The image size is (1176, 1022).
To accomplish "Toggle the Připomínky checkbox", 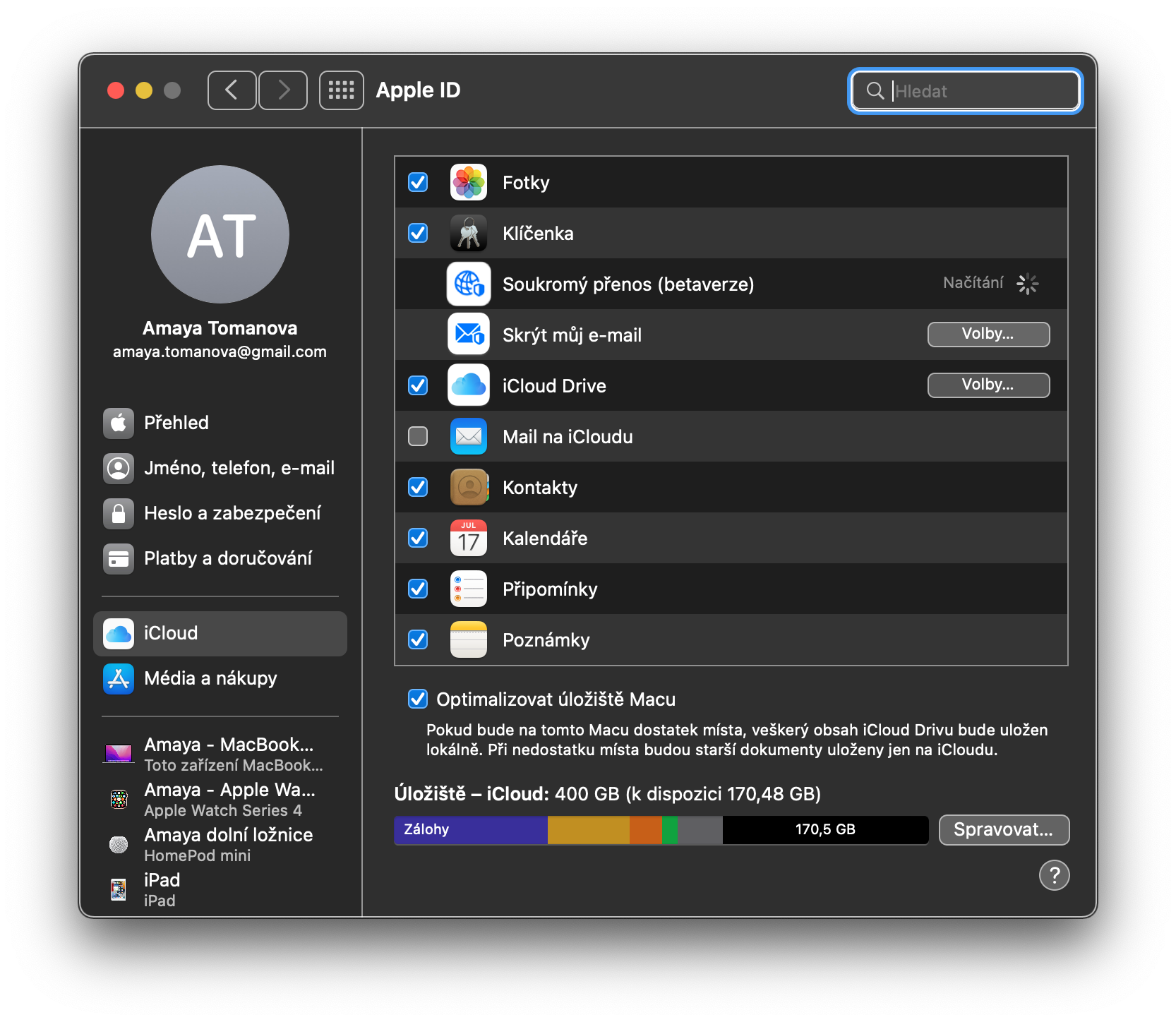I will 418,589.
